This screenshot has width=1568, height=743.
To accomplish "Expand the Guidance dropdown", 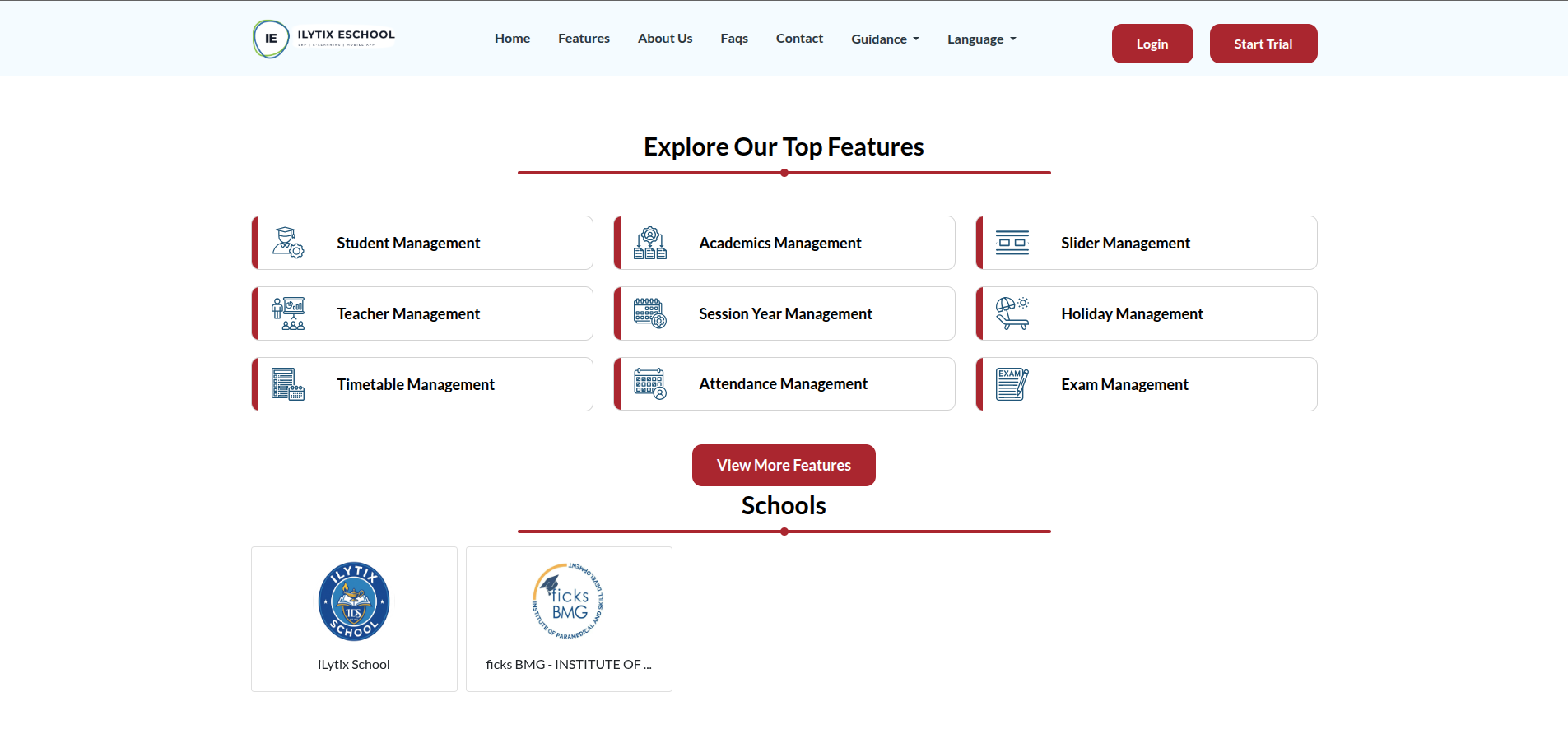I will coord(885,39).
